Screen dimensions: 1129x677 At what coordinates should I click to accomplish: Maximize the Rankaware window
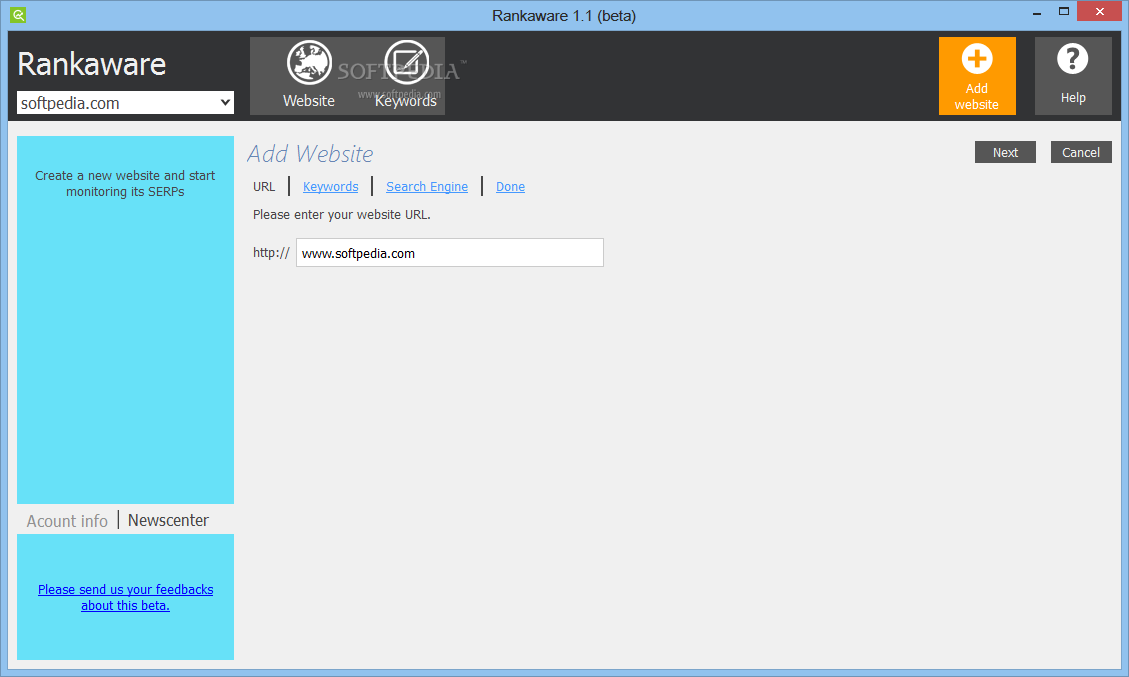click(1063, 12)
